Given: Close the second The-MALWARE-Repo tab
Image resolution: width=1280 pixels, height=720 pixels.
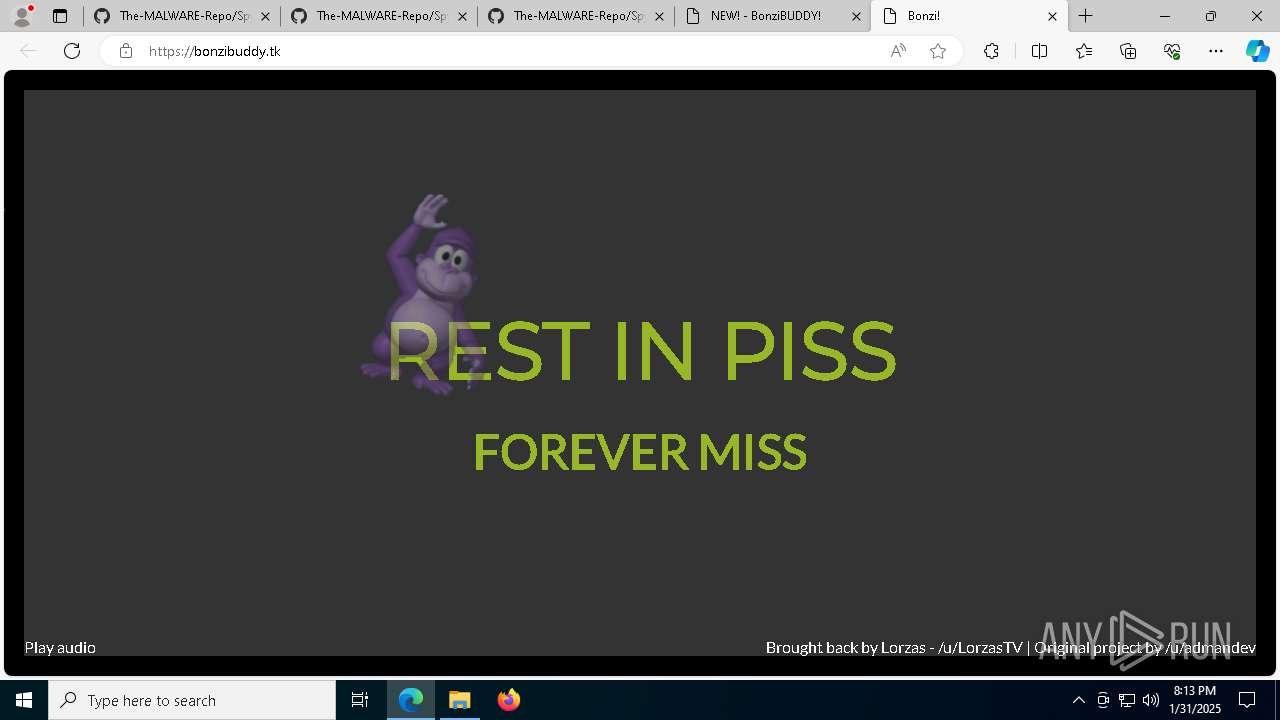Looking at the screenshot, I should pyautogui.click(x=462, y=16).
